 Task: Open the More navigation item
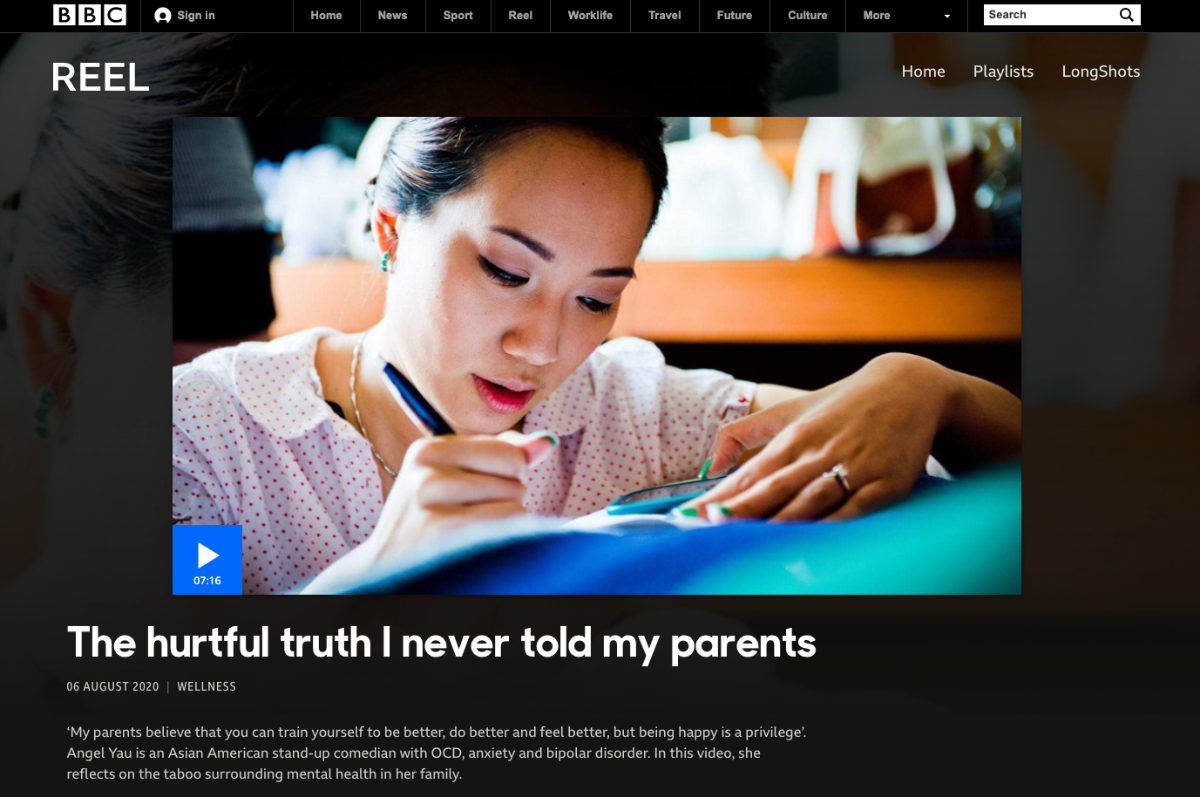pyautogui.click(x=877, y=15)
